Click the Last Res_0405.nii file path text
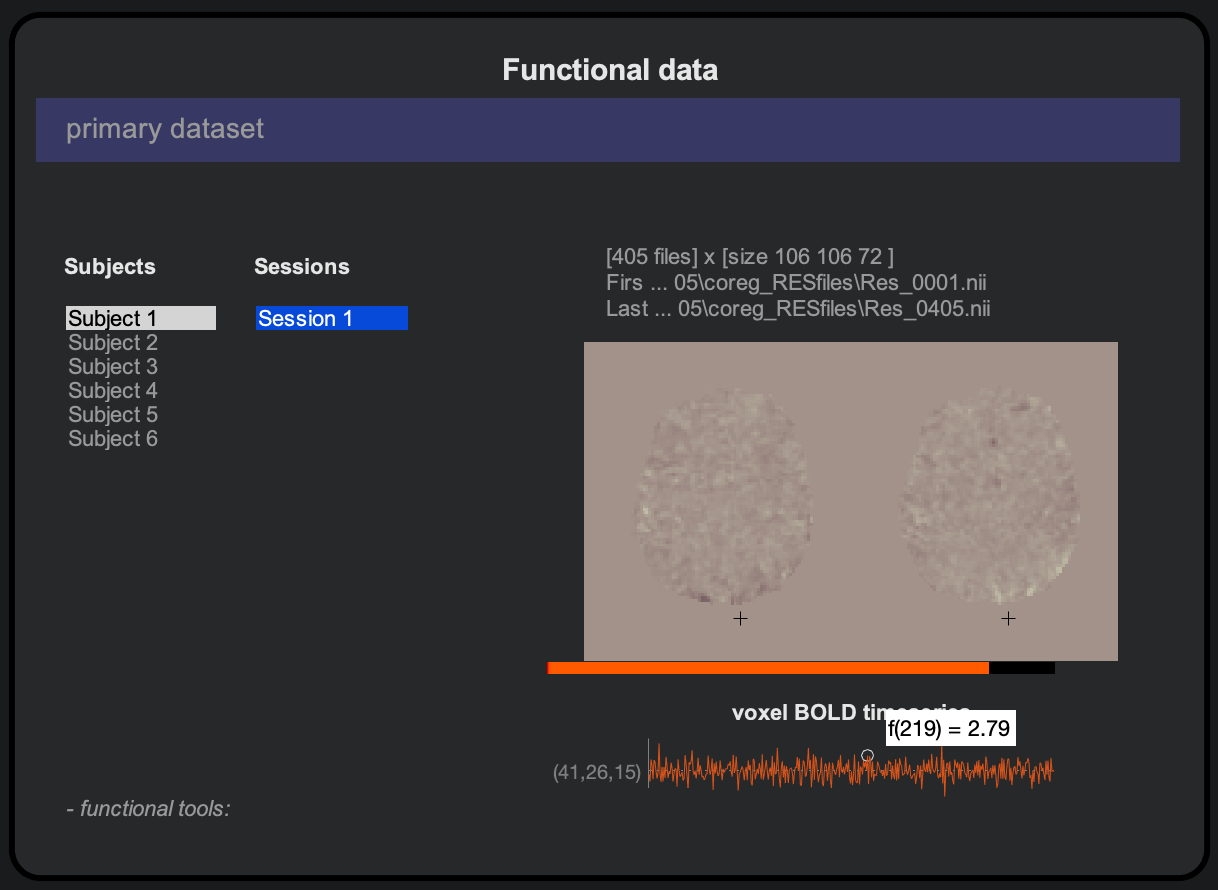1218x890 pixels. 798,308
